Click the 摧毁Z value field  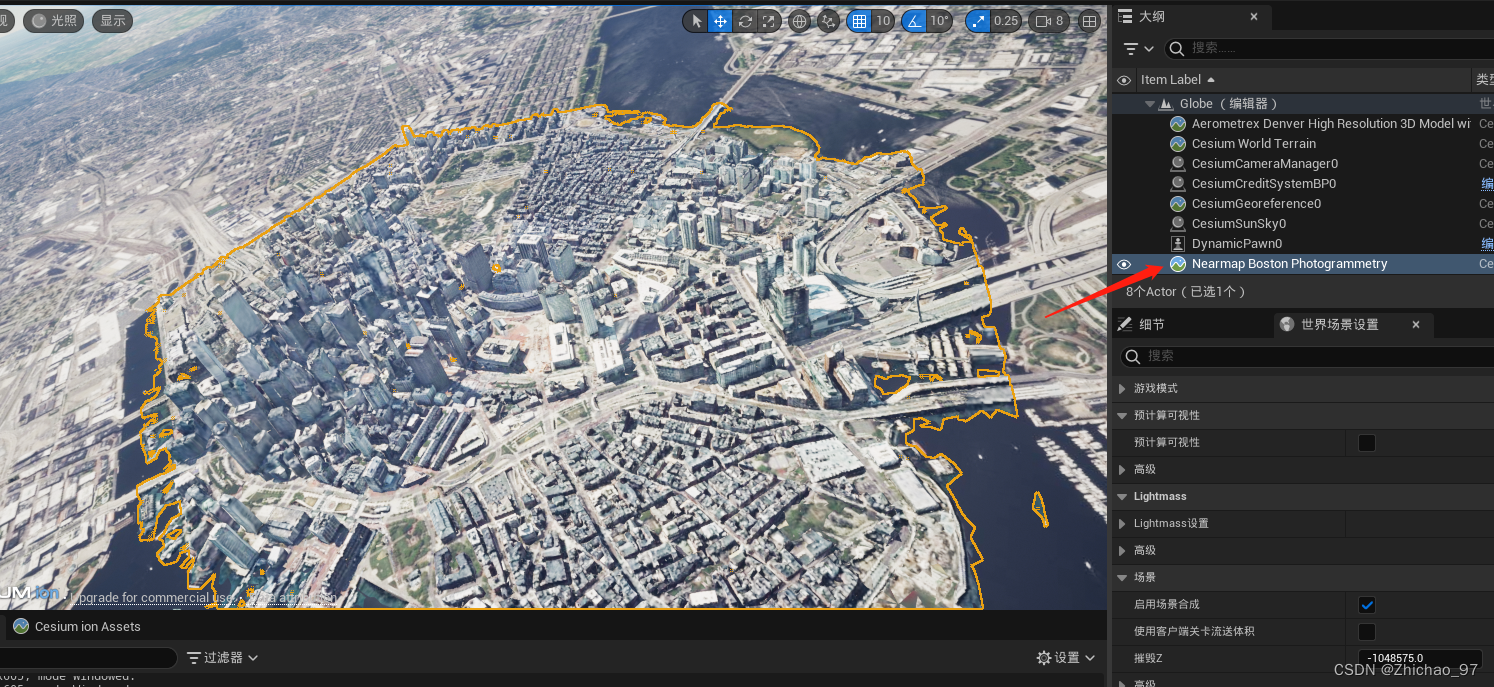(x=1420, y=658)
